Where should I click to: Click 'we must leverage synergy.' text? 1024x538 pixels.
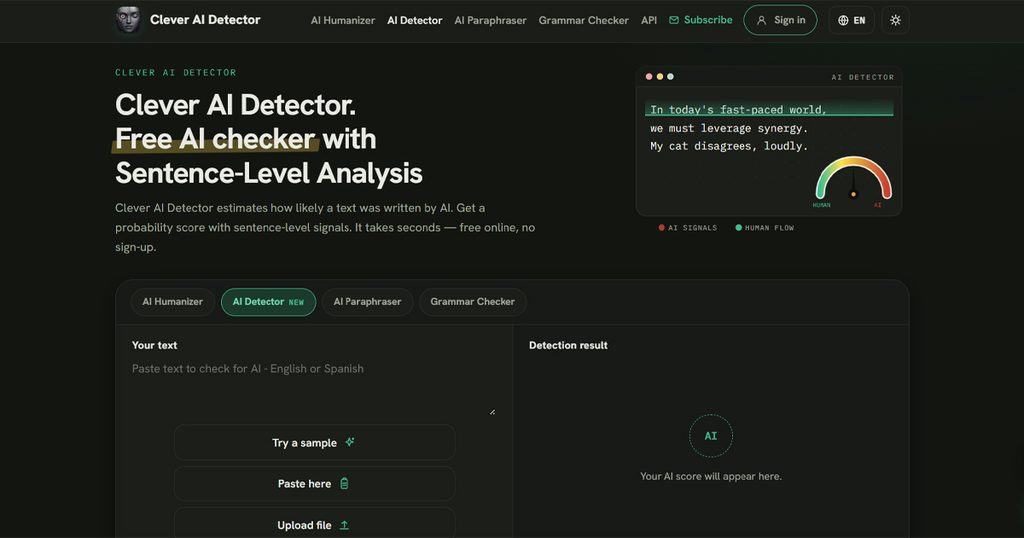pyautogui.click(x=729, y=128)
